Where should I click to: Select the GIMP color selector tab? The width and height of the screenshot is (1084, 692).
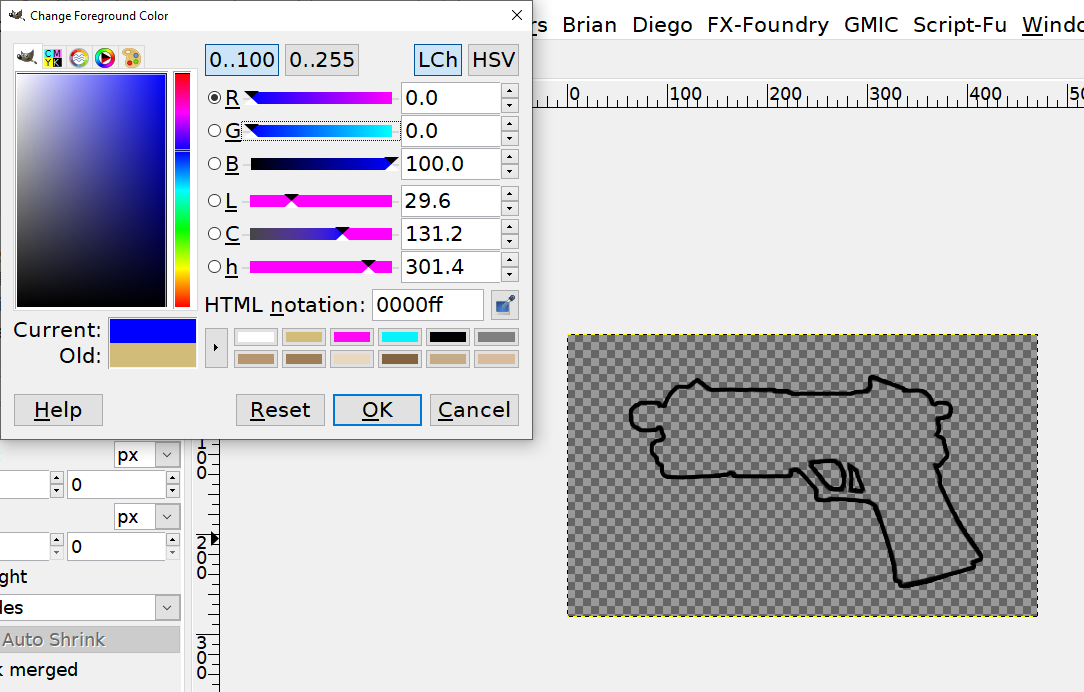(x=26, y=57)
